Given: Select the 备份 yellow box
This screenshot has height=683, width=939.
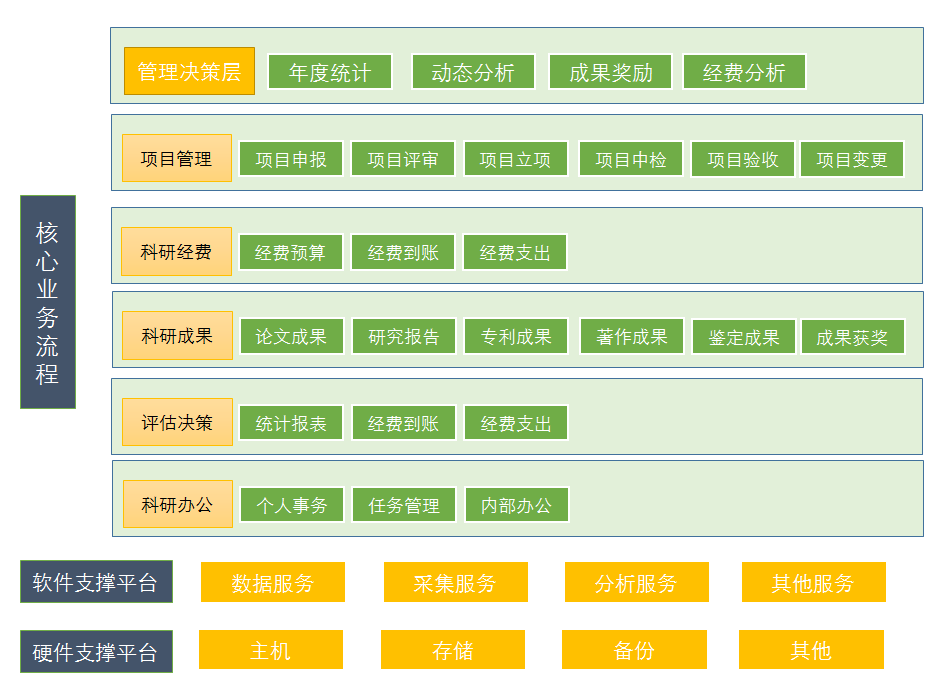Looking at the screenshot, I should pos(634,651).
